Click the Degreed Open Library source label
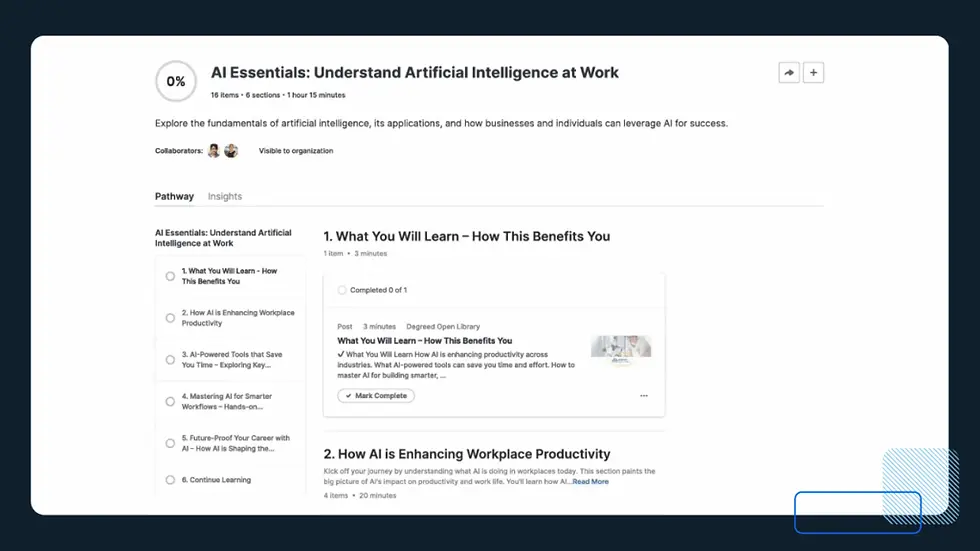The height and width of the screenshot is (551, 980). coord(443,327)
